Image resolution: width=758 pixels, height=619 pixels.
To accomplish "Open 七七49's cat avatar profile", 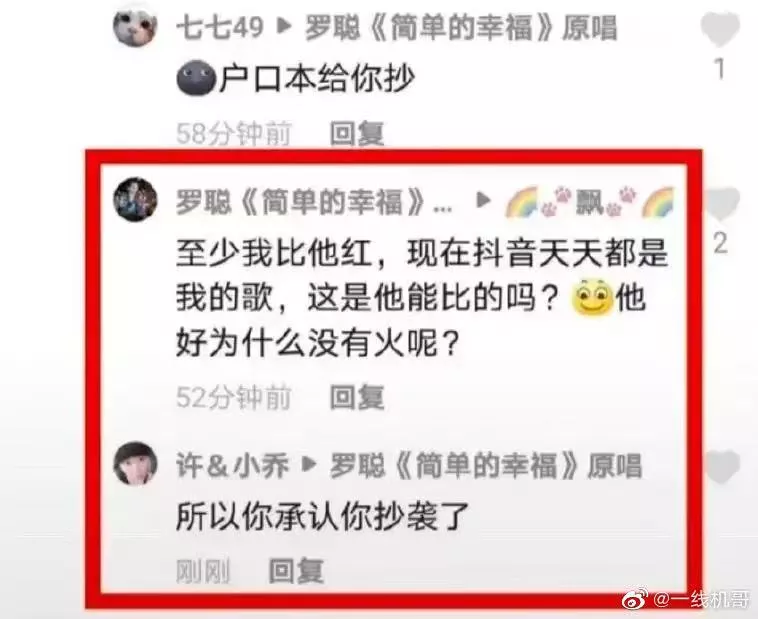I will (135, 25).
